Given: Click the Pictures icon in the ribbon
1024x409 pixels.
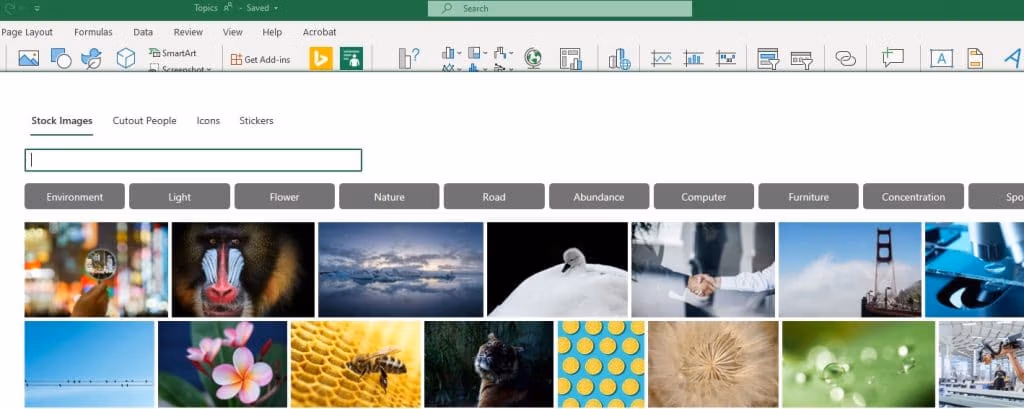Looking at the screenshot, I should tap(28, 59).
